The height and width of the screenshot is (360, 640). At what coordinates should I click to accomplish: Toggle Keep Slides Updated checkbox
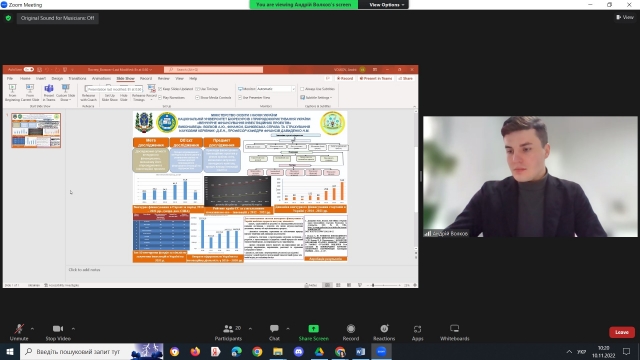pyautogui.click(x=160, y=89)
